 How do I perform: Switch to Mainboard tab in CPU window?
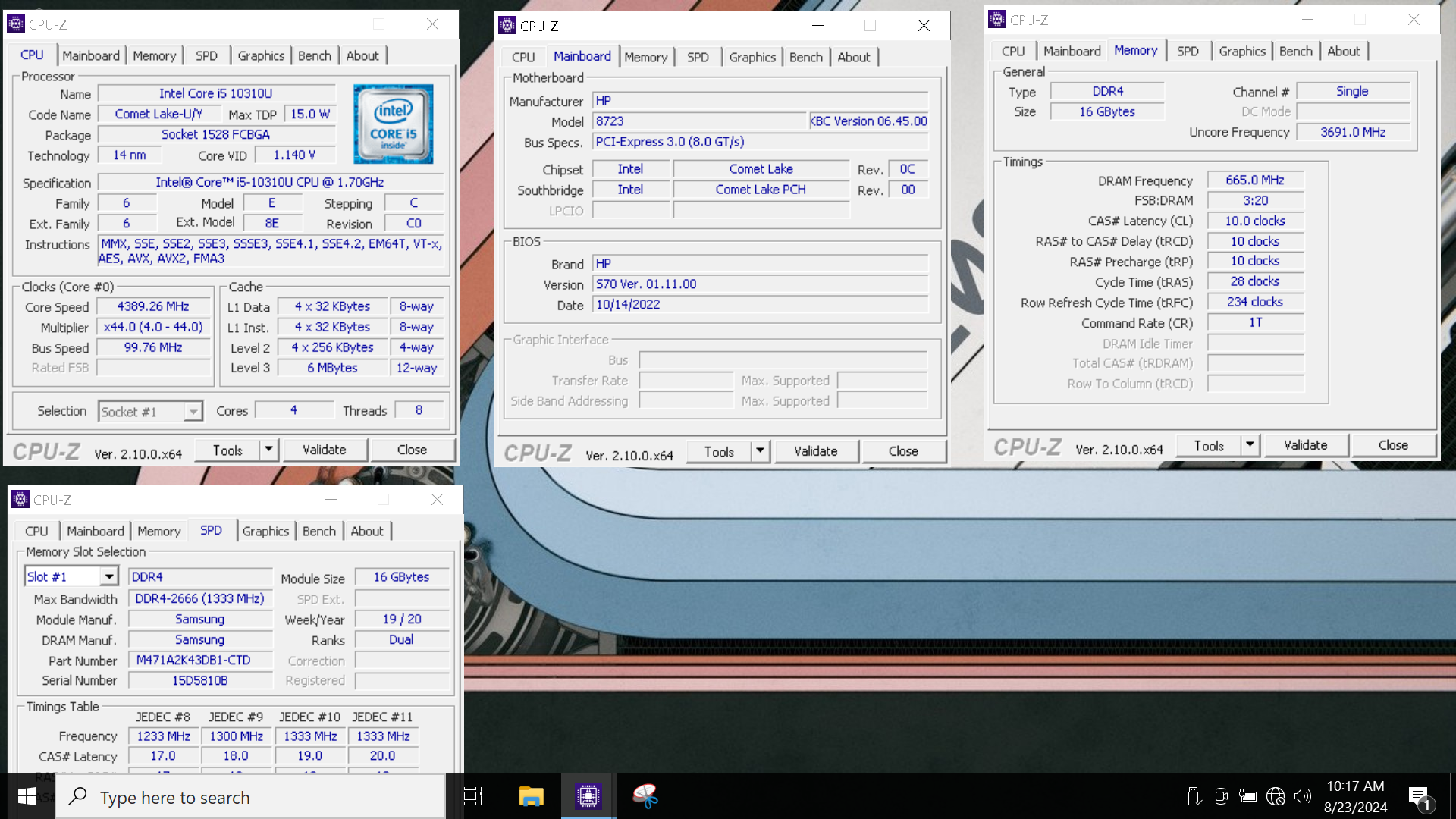[x=91, y=55]
